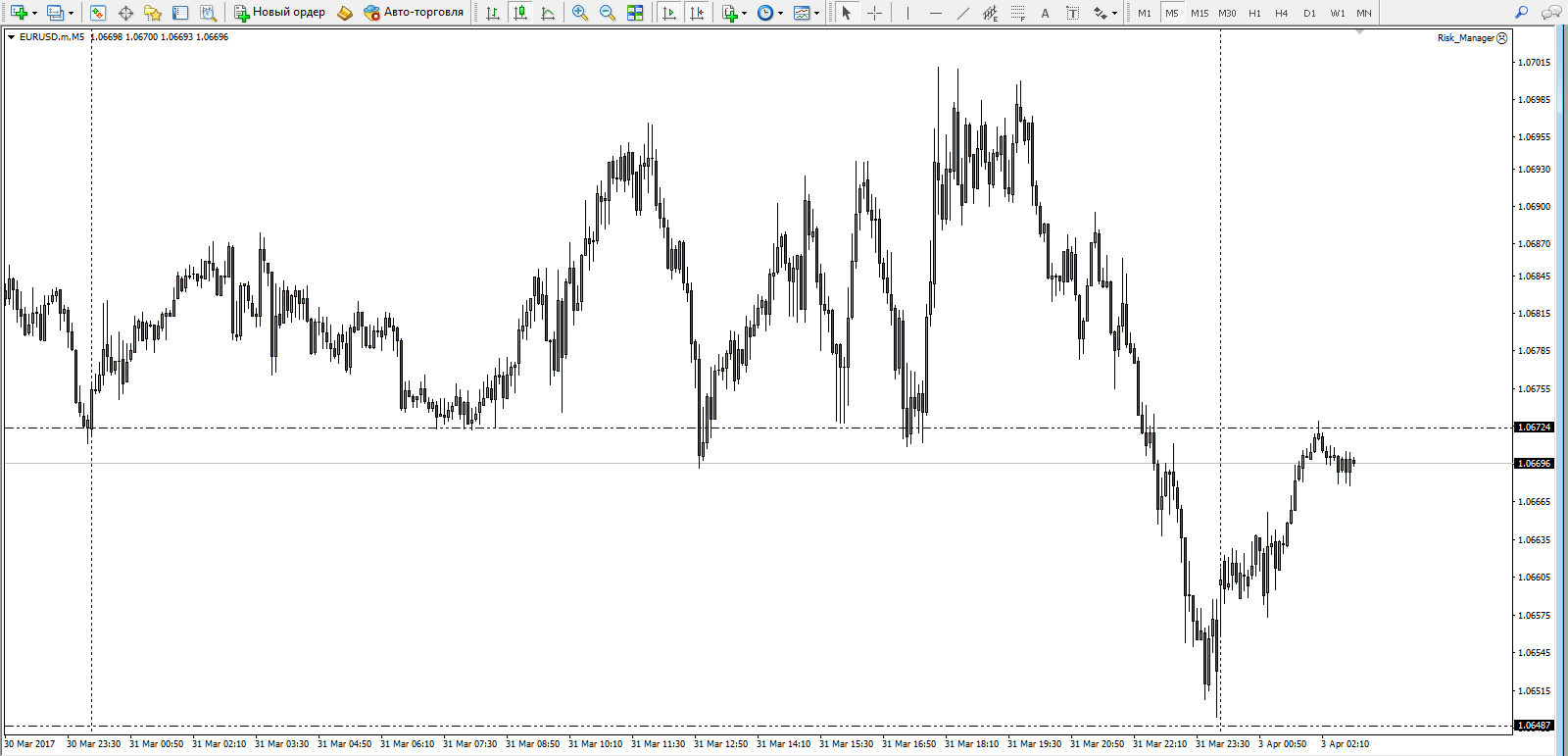Select the Horizontal Line drawing tool

click(x=935, y=13)
